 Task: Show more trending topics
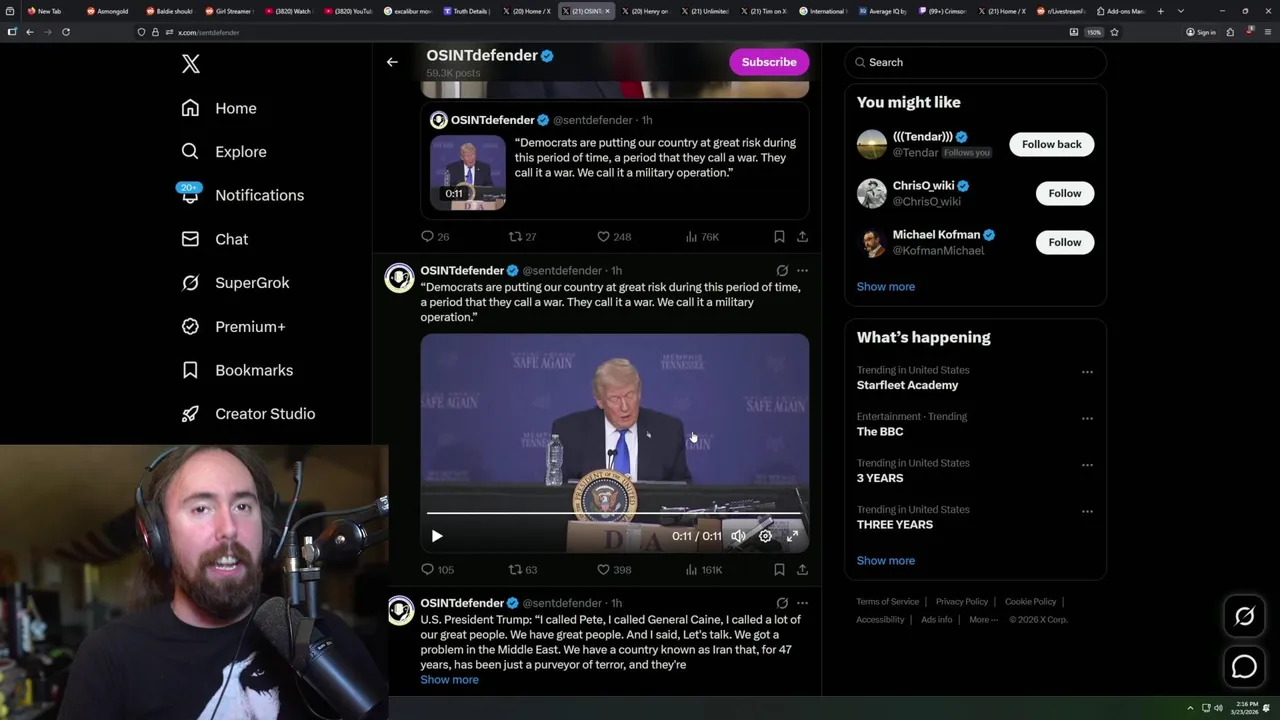tap(885, 561)
